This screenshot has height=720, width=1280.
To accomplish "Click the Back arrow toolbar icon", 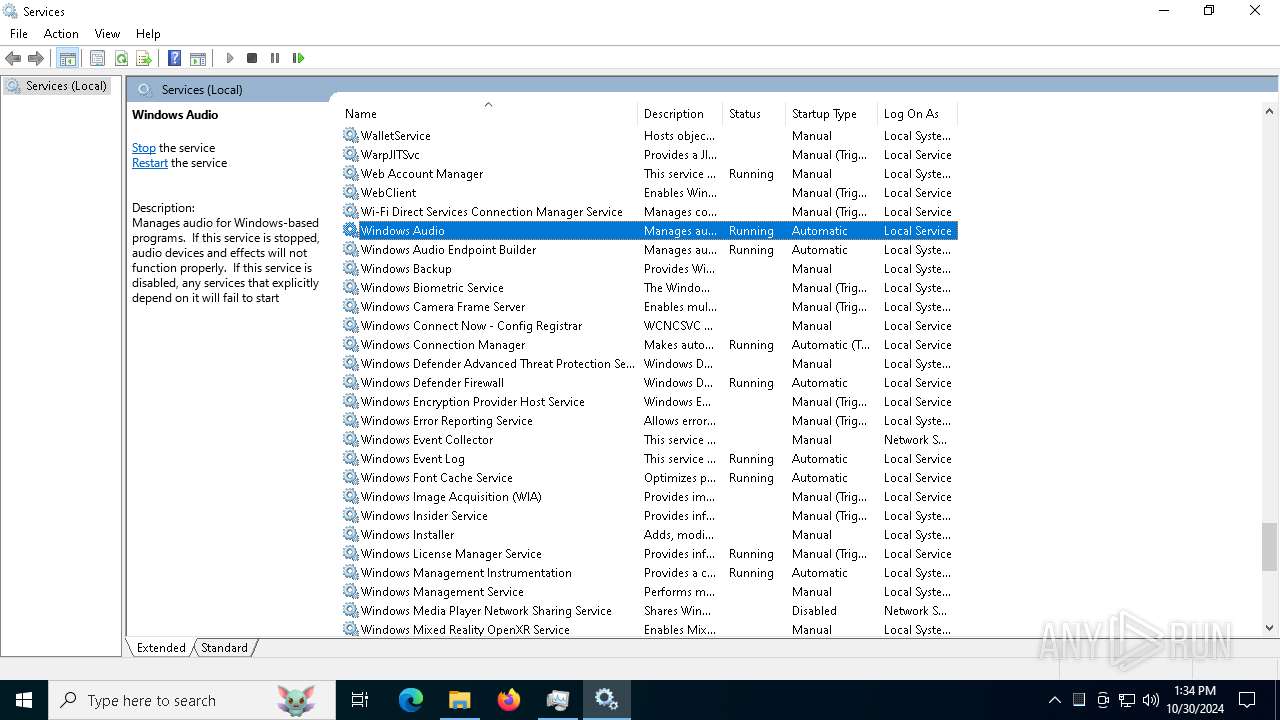I will coord(13,58).
